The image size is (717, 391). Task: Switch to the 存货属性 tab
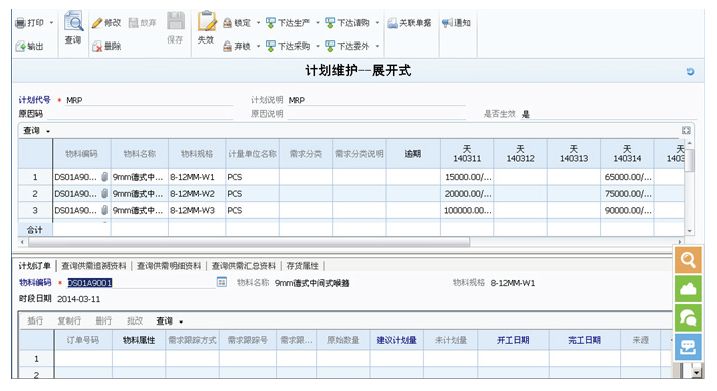tap(302, 266)
